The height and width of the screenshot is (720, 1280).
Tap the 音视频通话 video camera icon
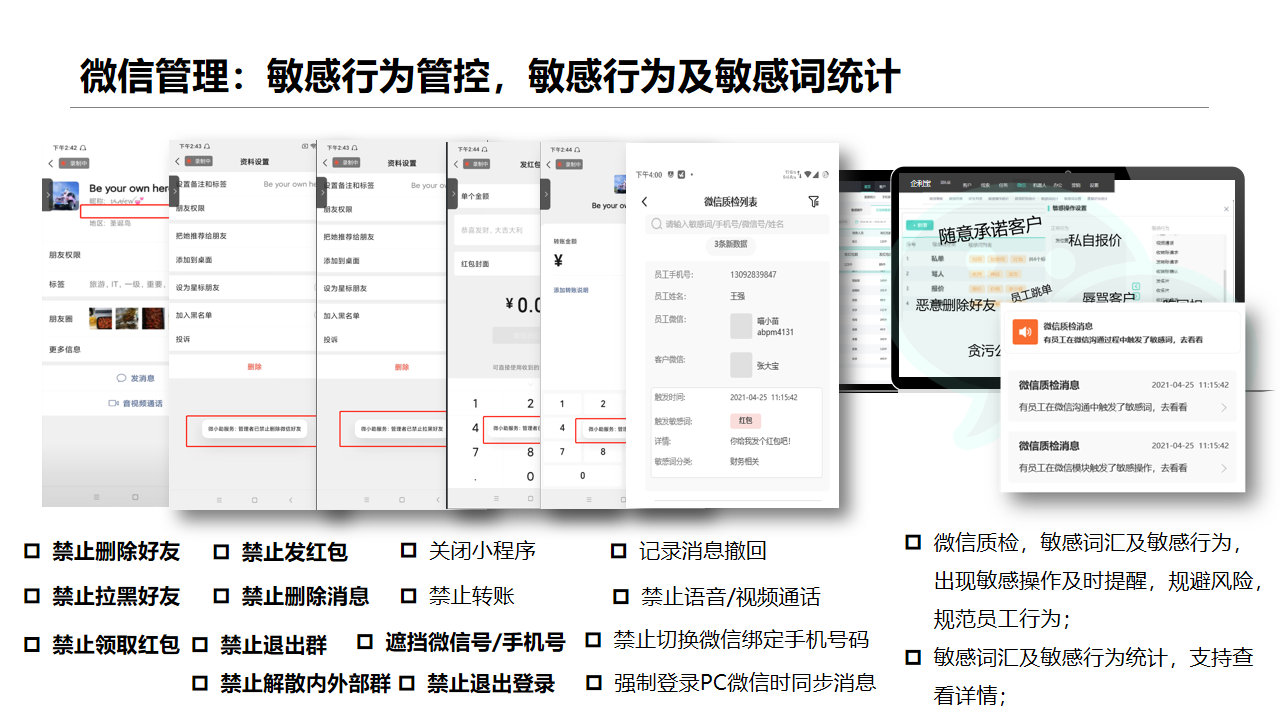click(x=114, y=403)
